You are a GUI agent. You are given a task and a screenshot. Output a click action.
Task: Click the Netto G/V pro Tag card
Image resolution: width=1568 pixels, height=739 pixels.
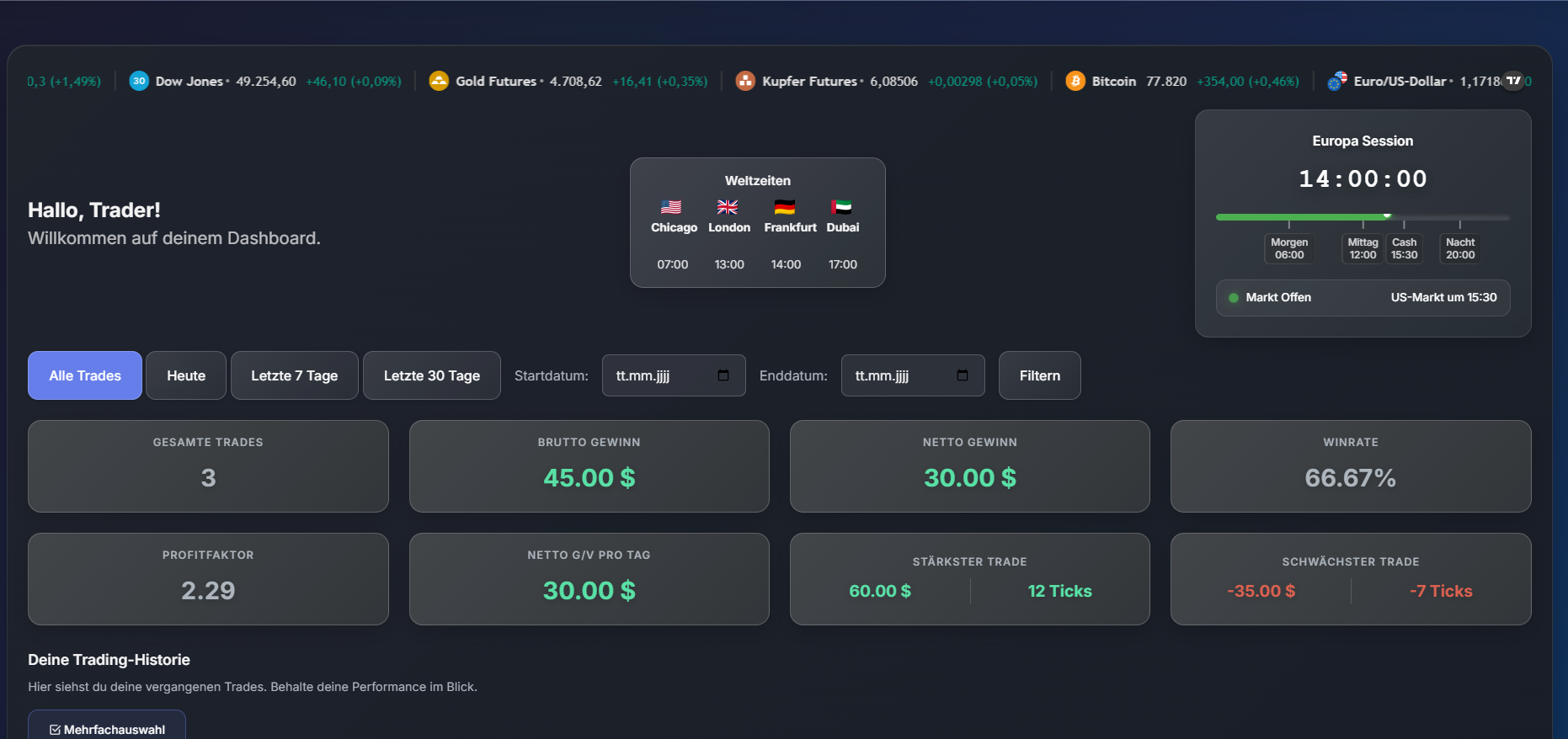coord(589,579)
